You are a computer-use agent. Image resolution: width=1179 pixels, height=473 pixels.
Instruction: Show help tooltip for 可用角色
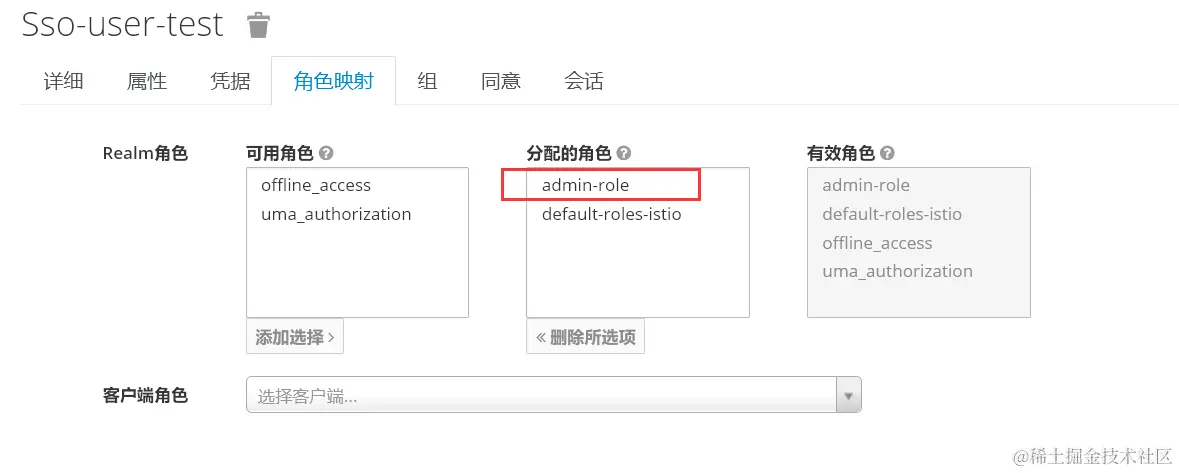(x=326, y=153)
